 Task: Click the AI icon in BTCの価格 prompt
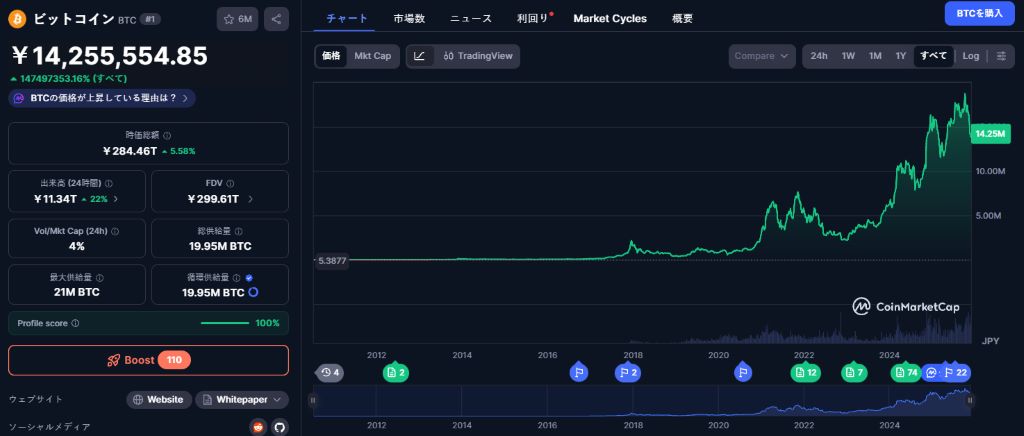pyautogui.click(x=20, y=98)
